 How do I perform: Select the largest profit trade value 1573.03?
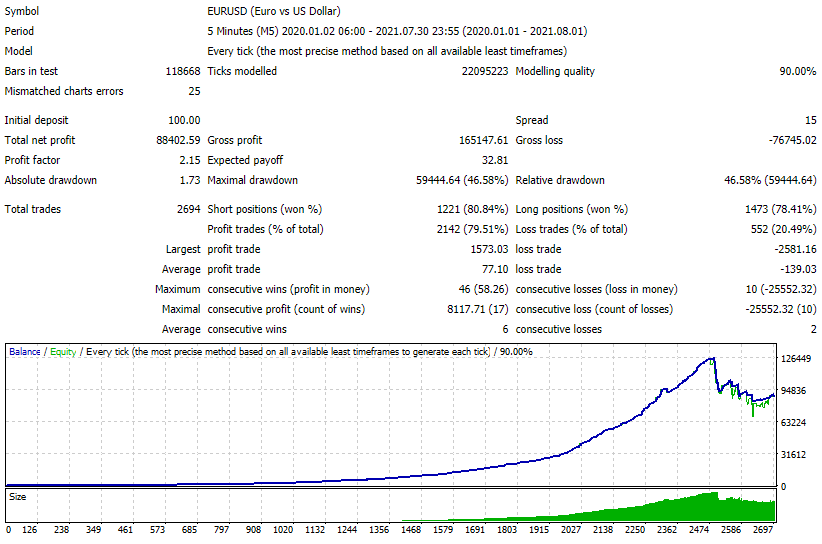pyautogui.click(x=489, y=249)
